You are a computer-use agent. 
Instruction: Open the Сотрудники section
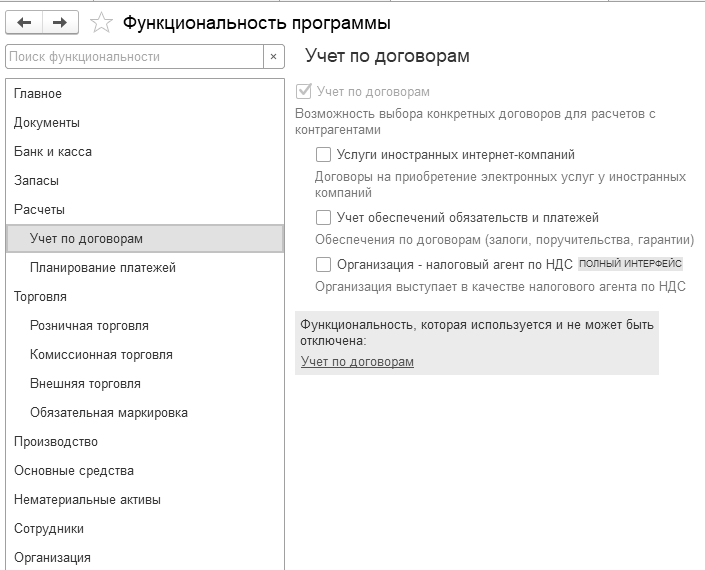49,529
